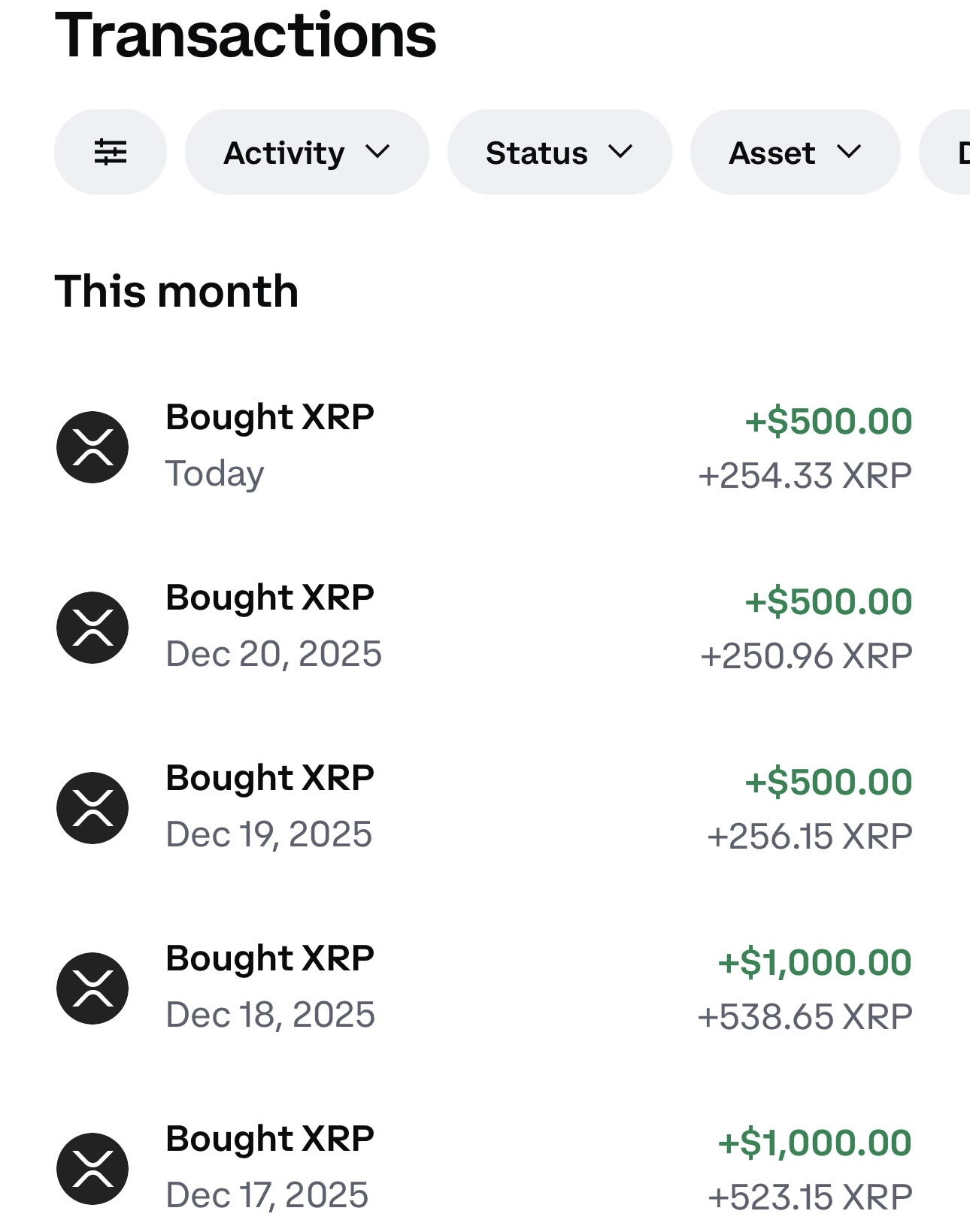Tap the XRP icon for today's purchase
The width and height of the screenshot is (970, 1232).
(92, 447)
